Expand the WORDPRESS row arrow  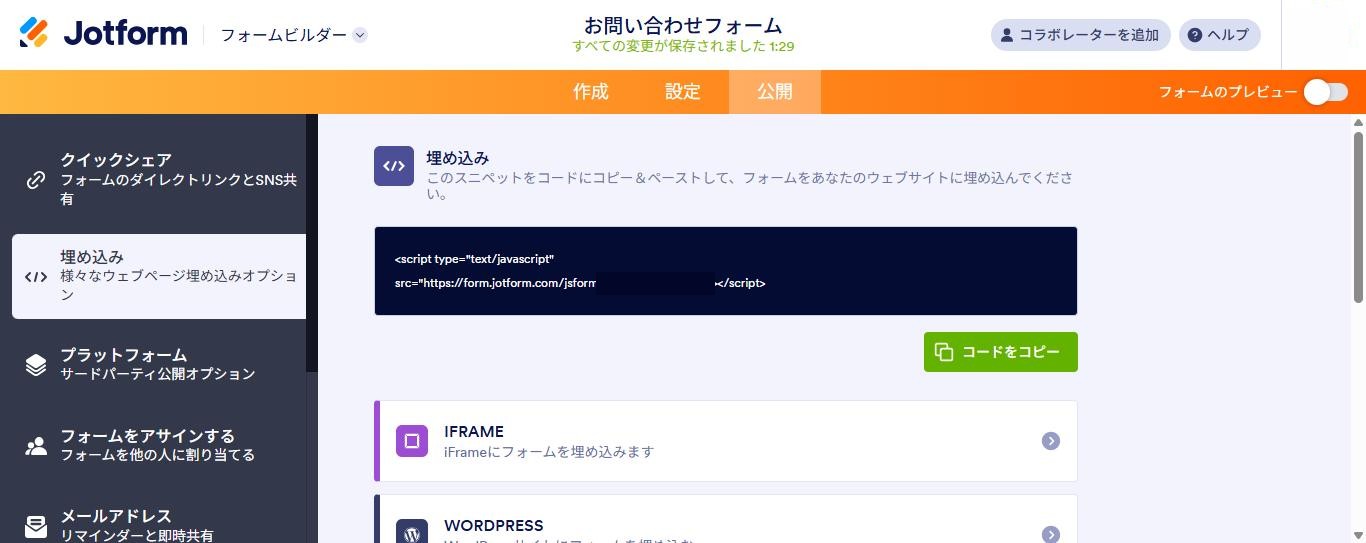click(1051, 535)
